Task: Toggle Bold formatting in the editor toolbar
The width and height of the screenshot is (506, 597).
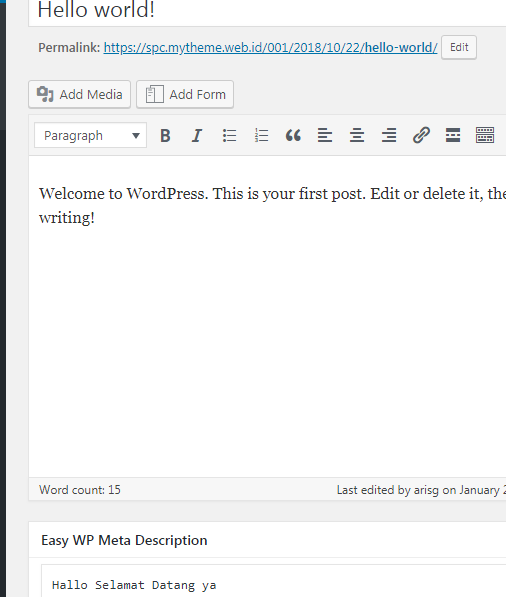Action: 165,135
